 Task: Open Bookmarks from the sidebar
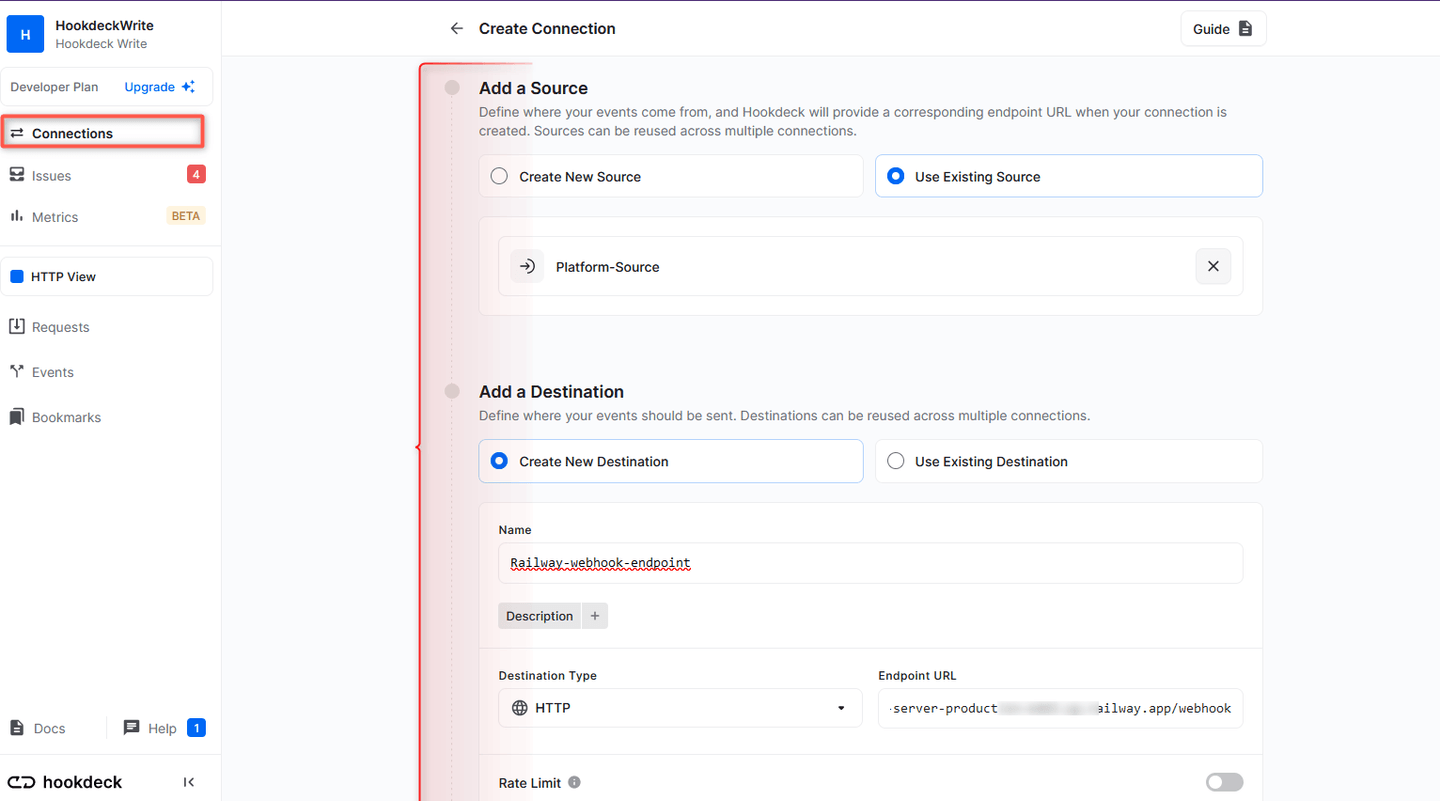64,417
